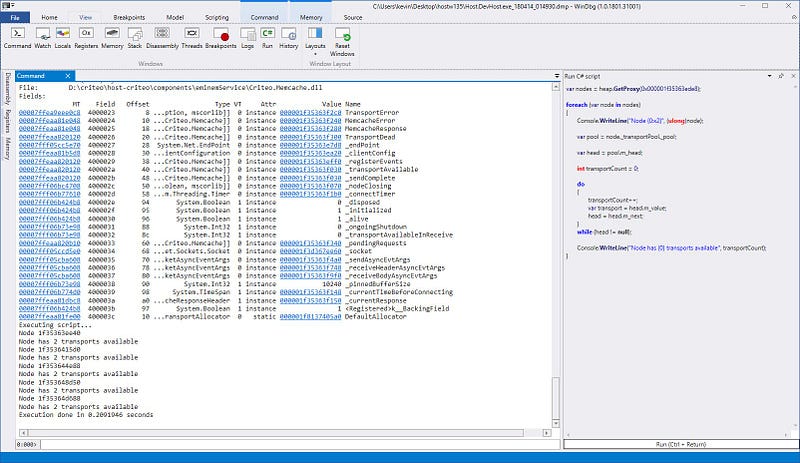Click the Run (Ctrl + Return) button
Image resolution: width=800 pixels, height=463 pixels.
click(681, 444)
